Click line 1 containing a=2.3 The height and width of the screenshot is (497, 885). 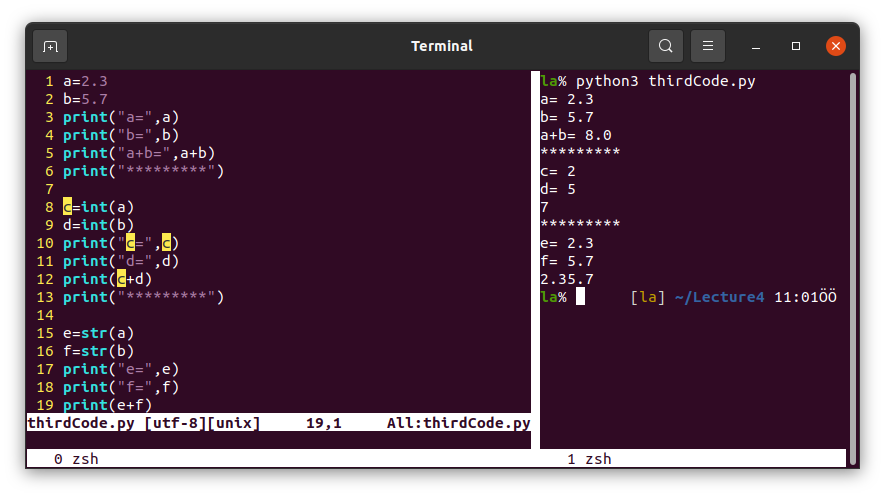click(85, 81)
